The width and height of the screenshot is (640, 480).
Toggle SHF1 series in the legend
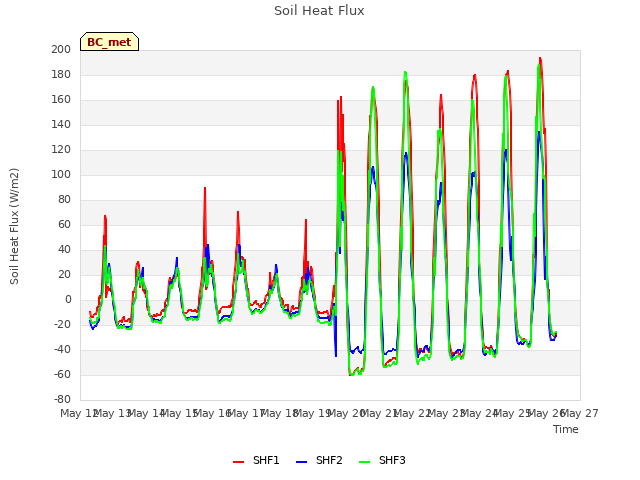(x=256, y=460)
